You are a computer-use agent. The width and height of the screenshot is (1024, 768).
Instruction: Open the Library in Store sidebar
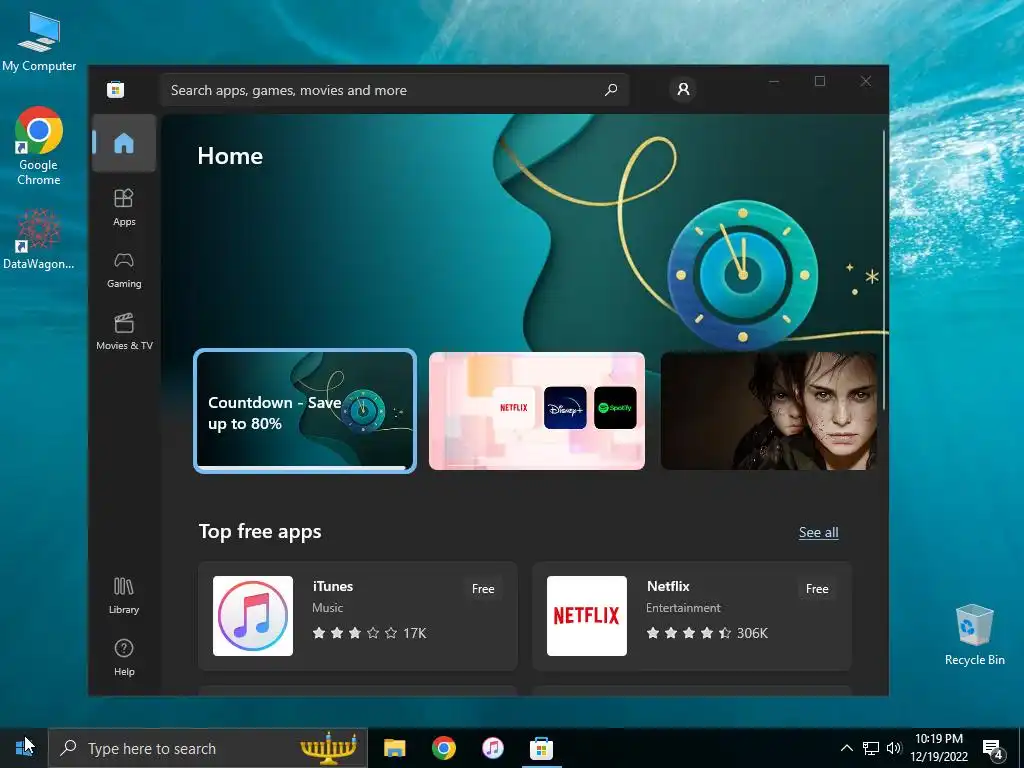[124, 595]
